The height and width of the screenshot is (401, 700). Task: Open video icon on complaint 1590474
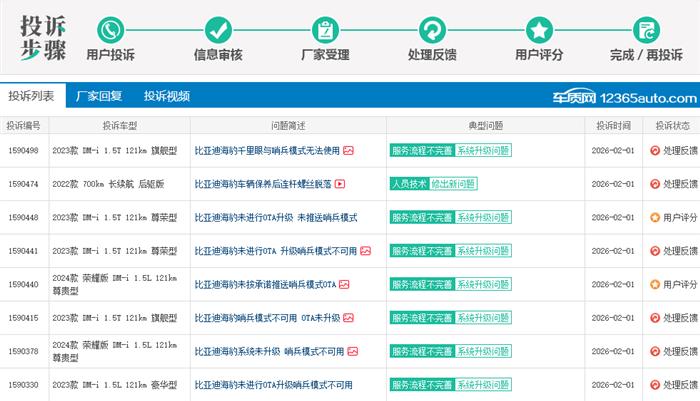point(340,184)
